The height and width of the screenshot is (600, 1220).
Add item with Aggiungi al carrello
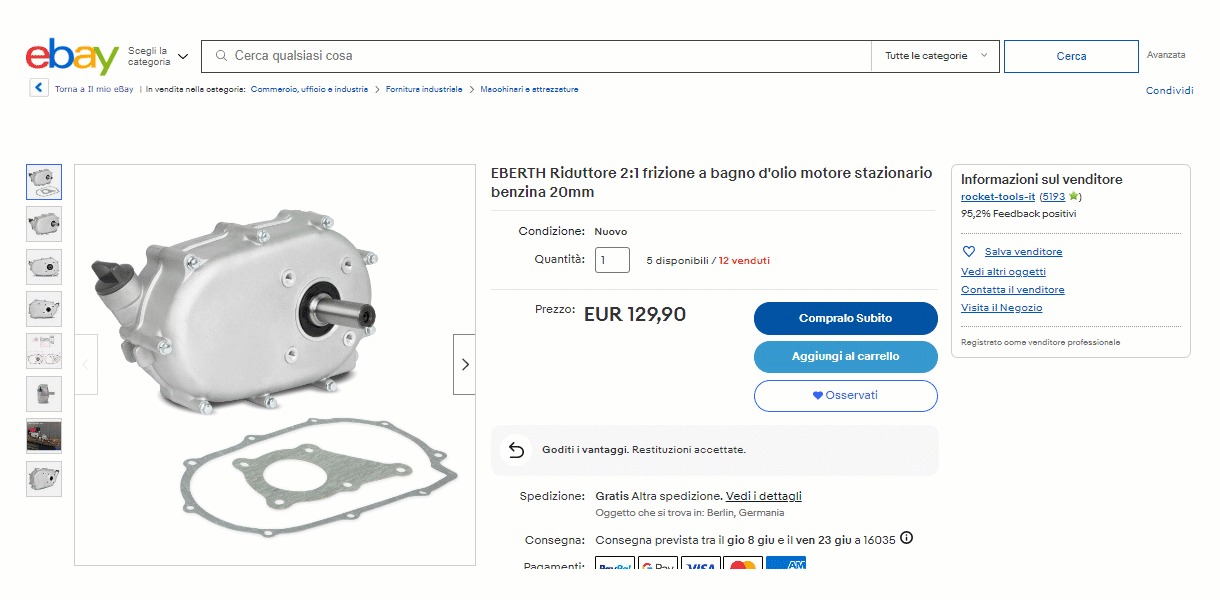pyautogui.click(x=845, y=356)
